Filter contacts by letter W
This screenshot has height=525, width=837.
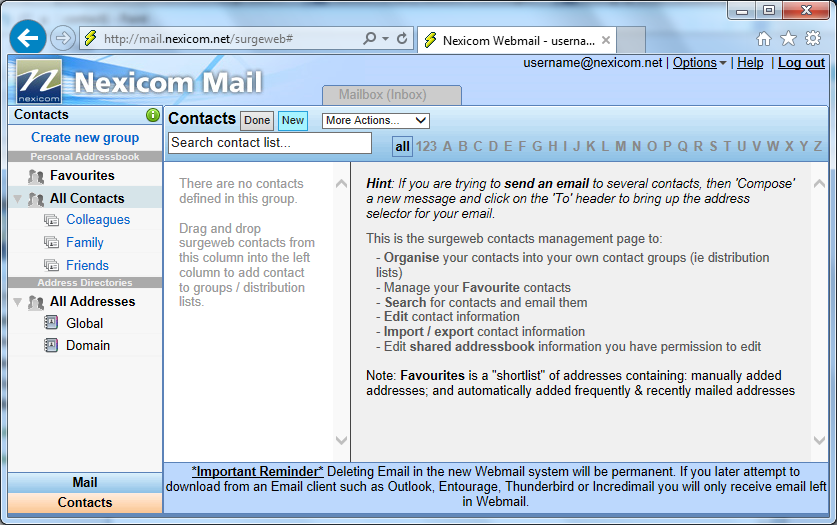[772, 146]
